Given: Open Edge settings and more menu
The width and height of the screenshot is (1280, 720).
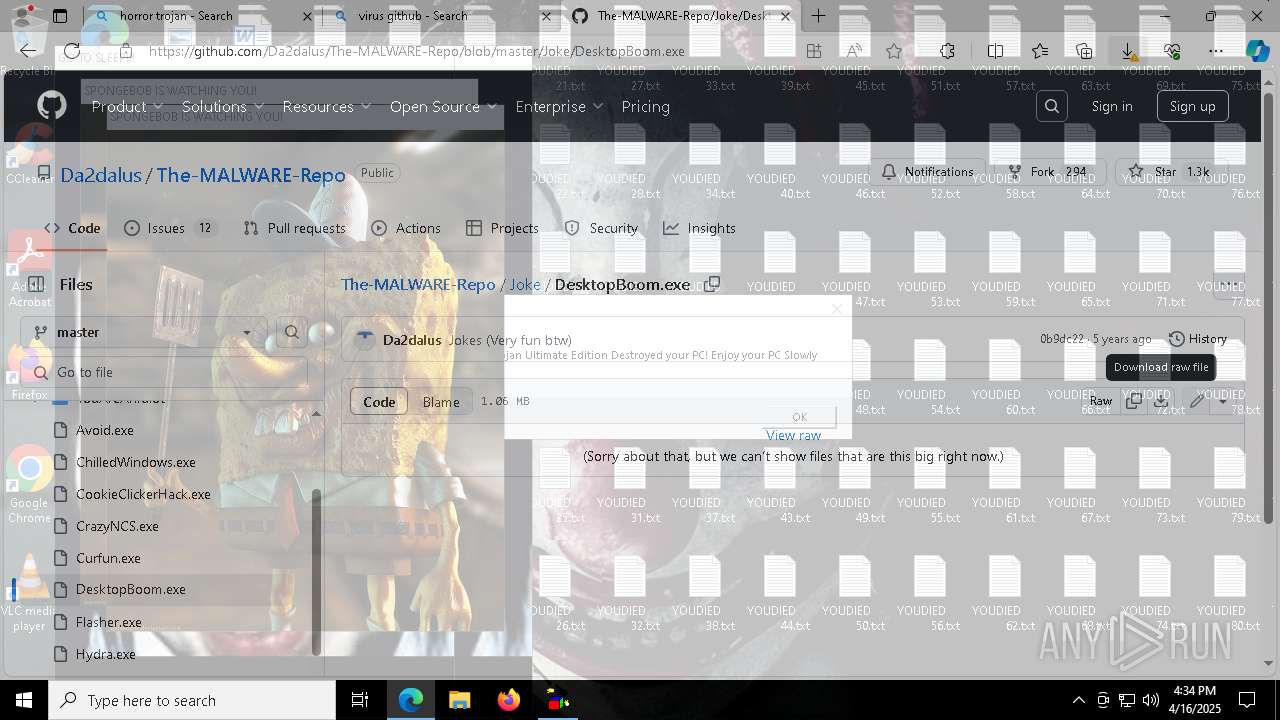Looking at the screenshot, I should 1216,51.
